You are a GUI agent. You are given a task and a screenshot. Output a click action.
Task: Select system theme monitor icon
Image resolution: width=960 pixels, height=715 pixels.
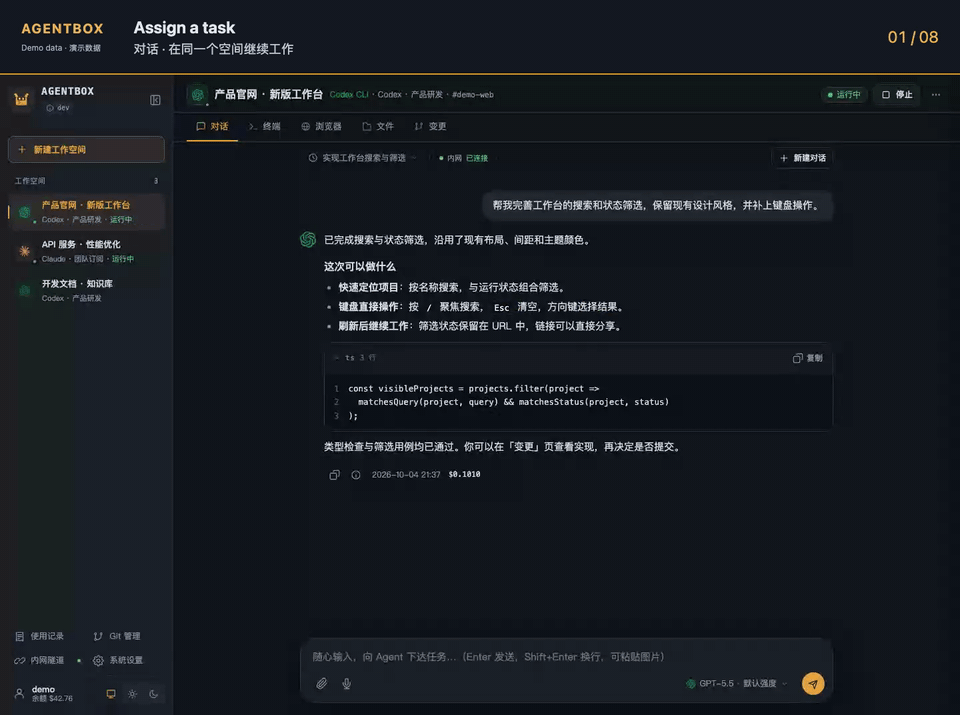(x=111, y=694)
